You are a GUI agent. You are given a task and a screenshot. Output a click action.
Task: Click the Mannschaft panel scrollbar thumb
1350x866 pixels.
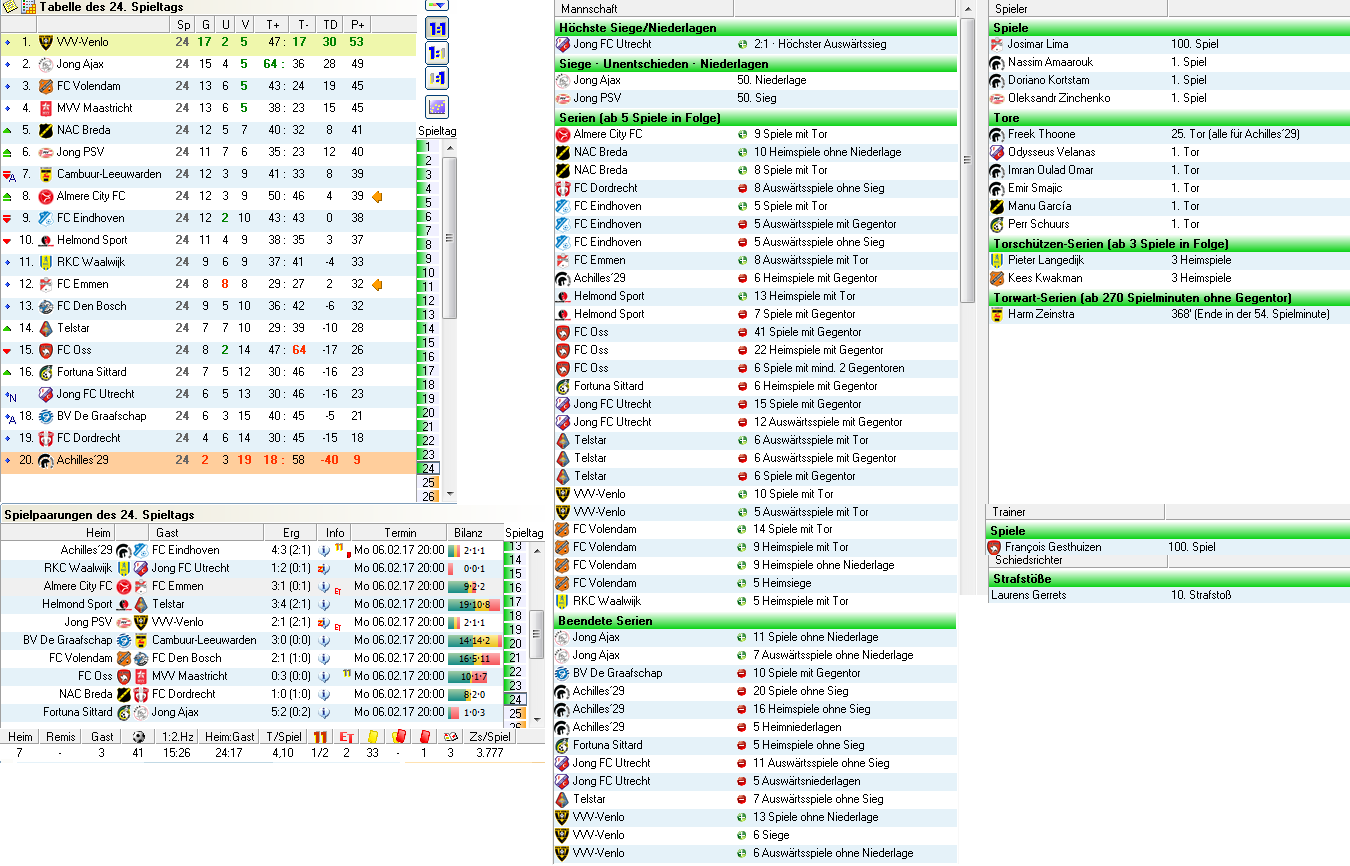click(x=967, y=160)
